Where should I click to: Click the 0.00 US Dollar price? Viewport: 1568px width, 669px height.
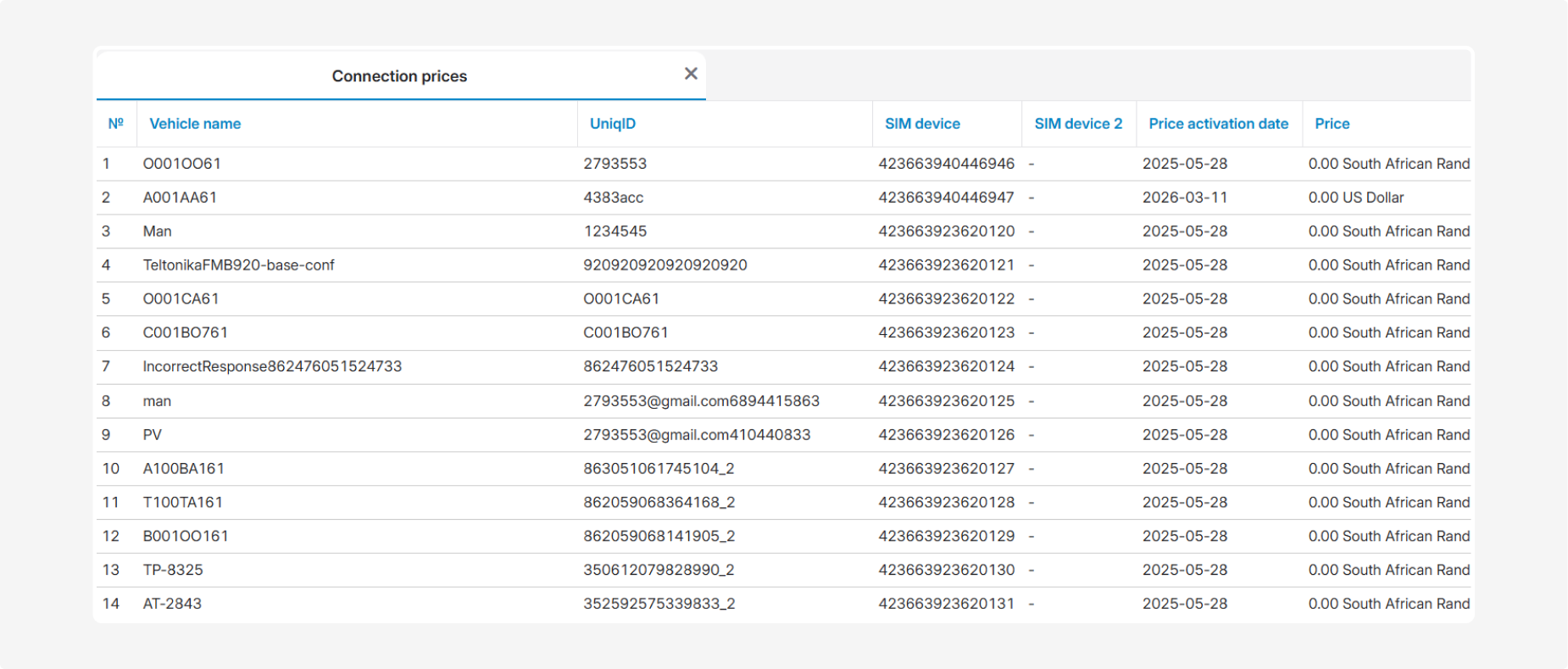pyautogui.click(x=1356, y=198)
